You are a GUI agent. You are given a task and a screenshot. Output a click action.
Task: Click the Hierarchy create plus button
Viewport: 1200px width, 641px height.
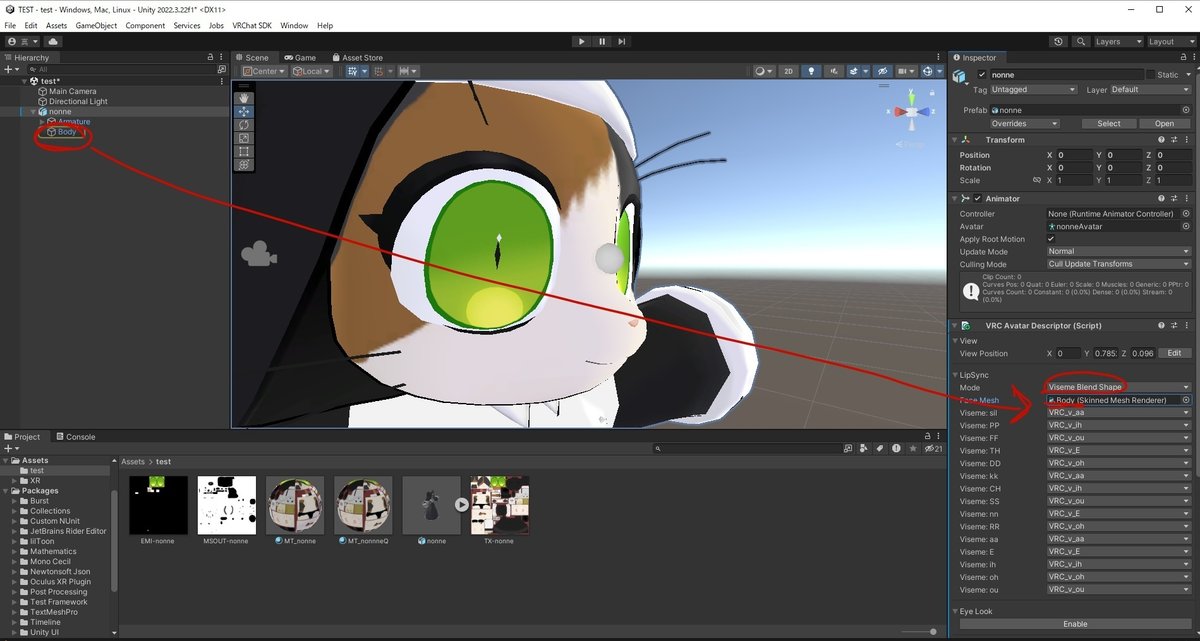pos(9,70)
